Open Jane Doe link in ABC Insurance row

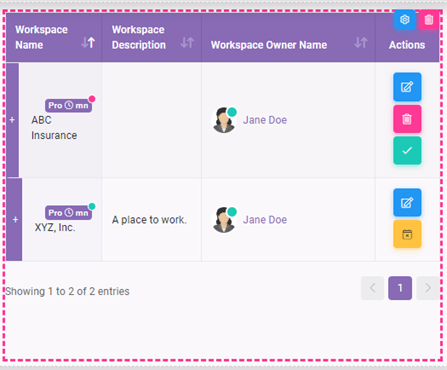tap(265, 120)
